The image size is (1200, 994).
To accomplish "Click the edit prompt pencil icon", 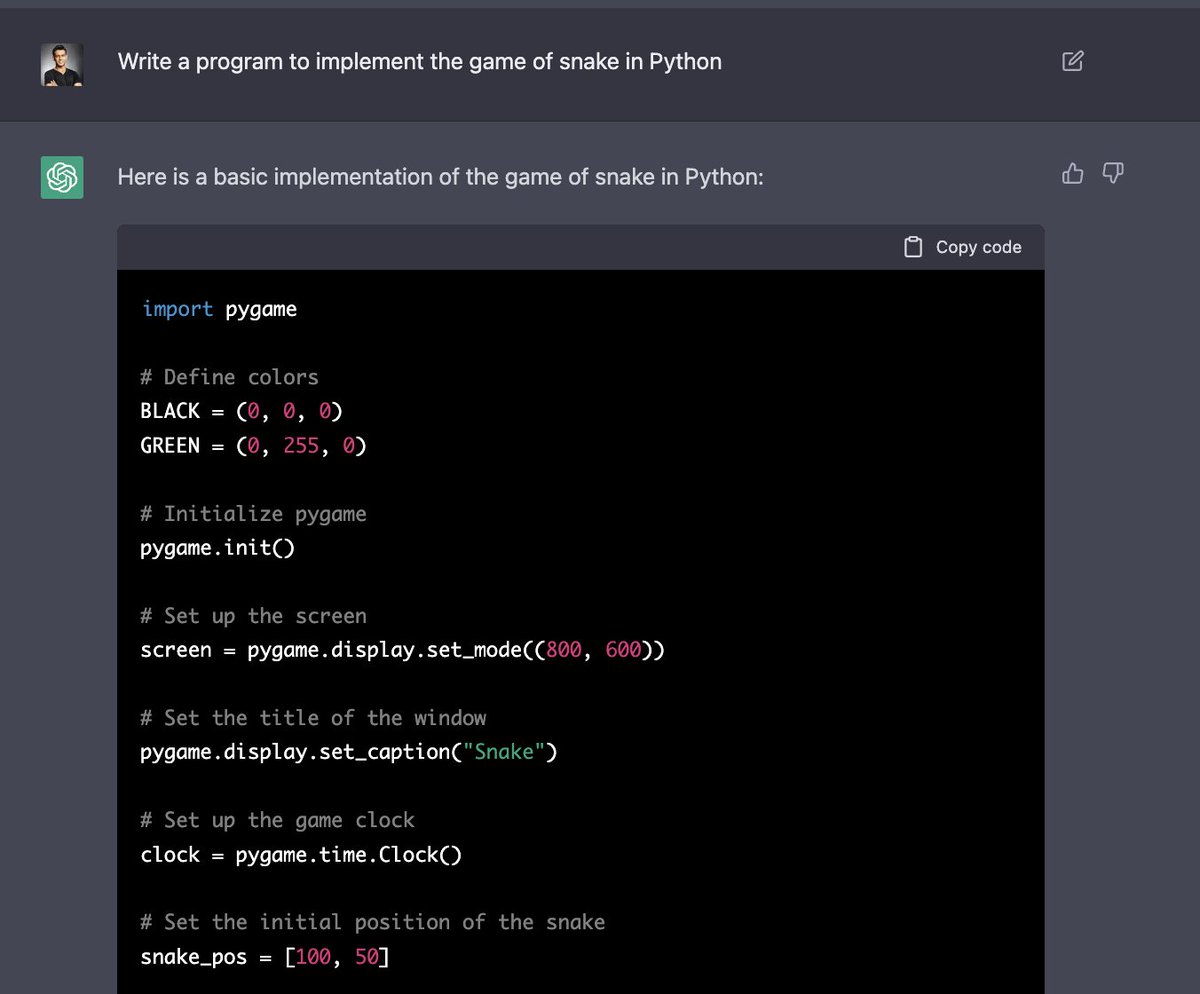I will pos(1072,61).
